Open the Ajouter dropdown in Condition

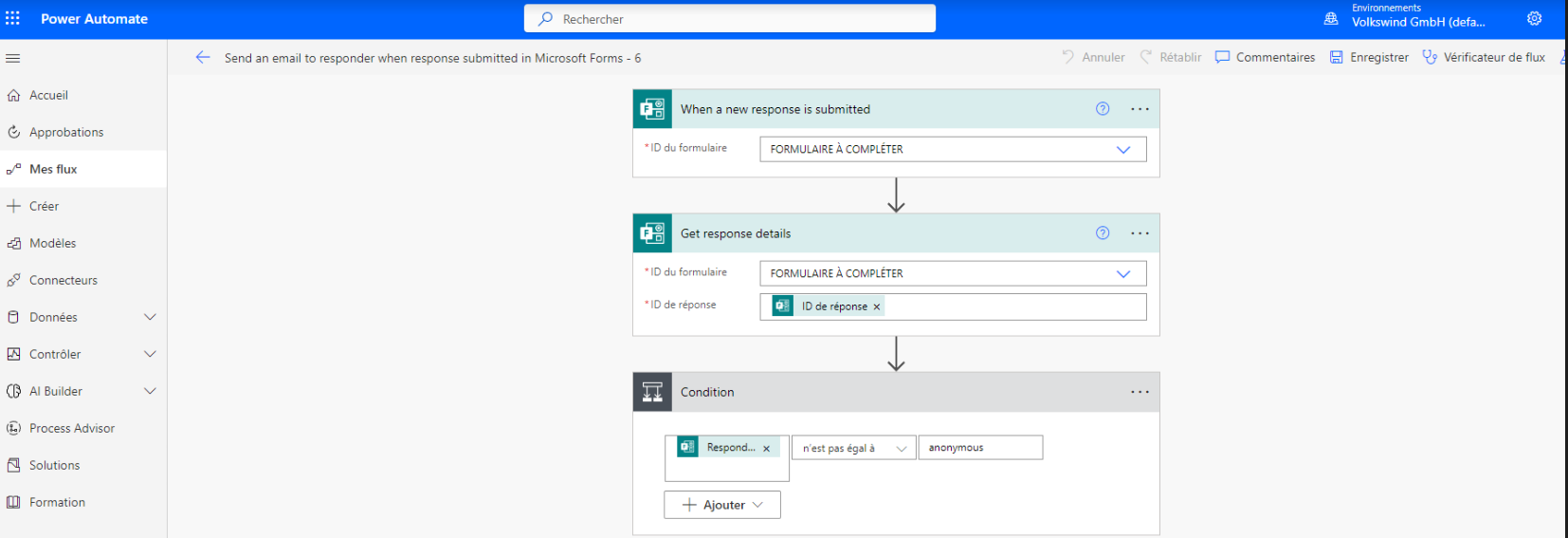[x=722, y=505]
